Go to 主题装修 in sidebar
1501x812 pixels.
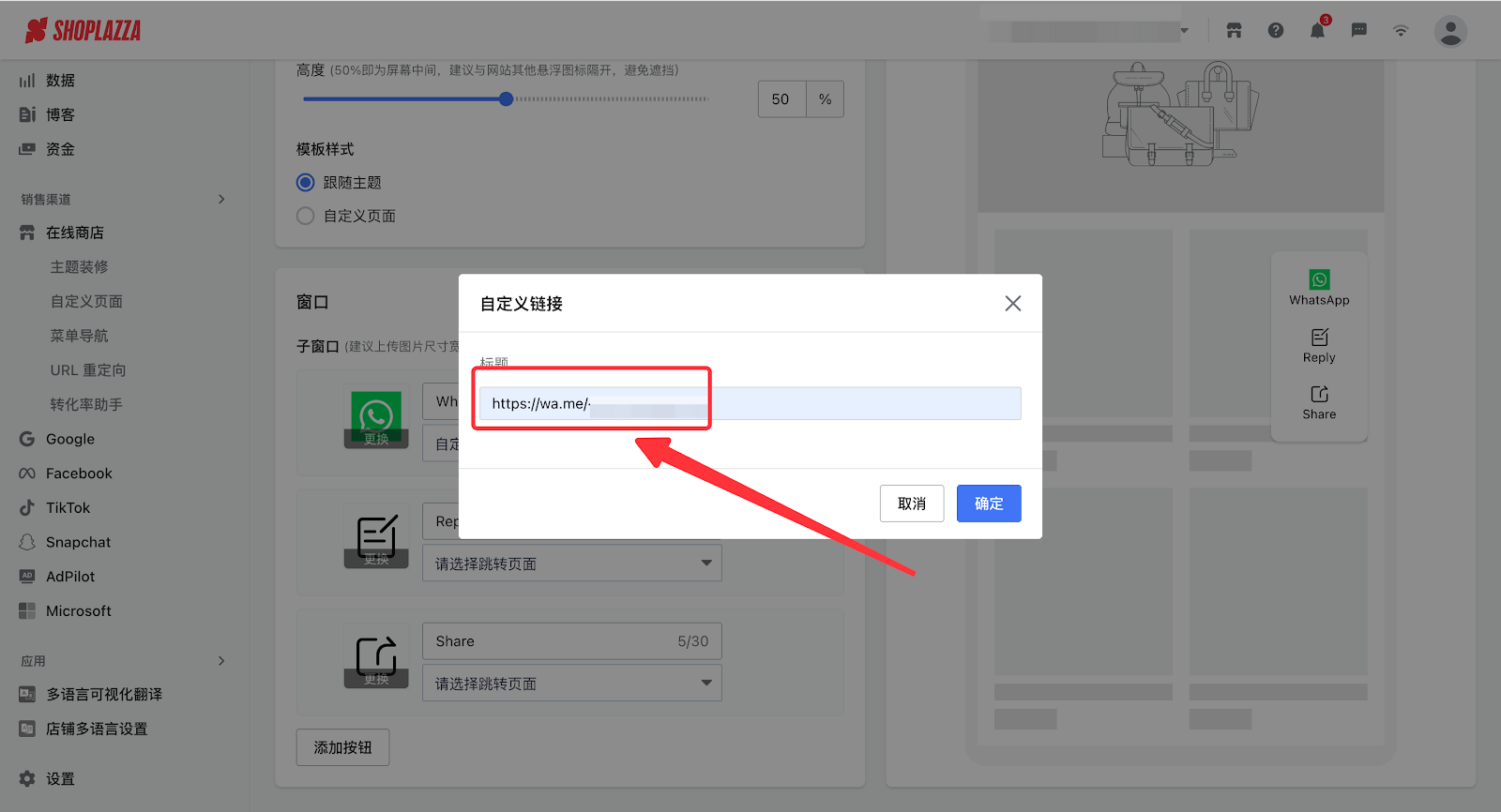(80, 267)
